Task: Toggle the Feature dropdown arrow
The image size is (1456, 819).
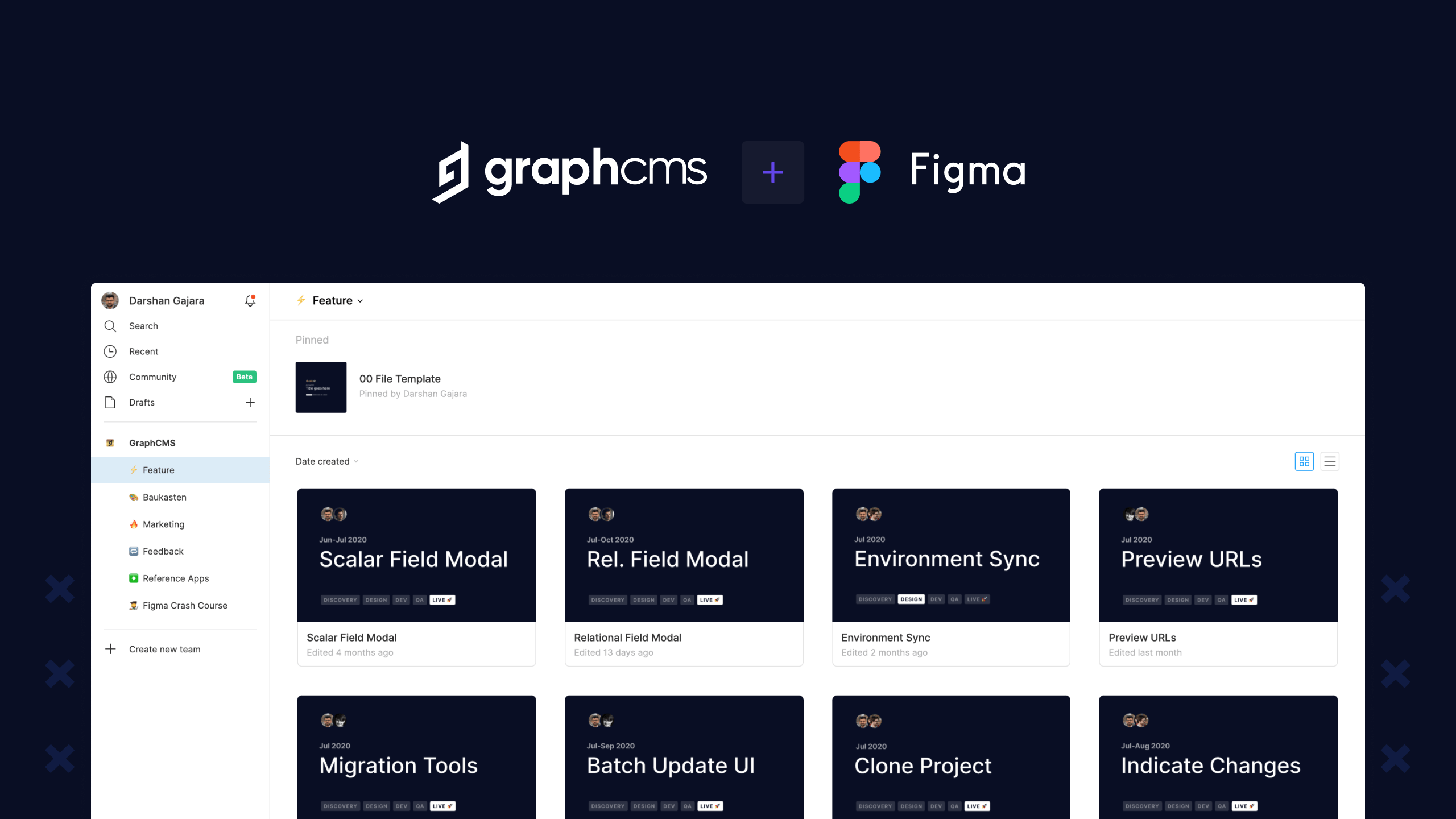Action: pyautogui.click(x=361, y=301)
